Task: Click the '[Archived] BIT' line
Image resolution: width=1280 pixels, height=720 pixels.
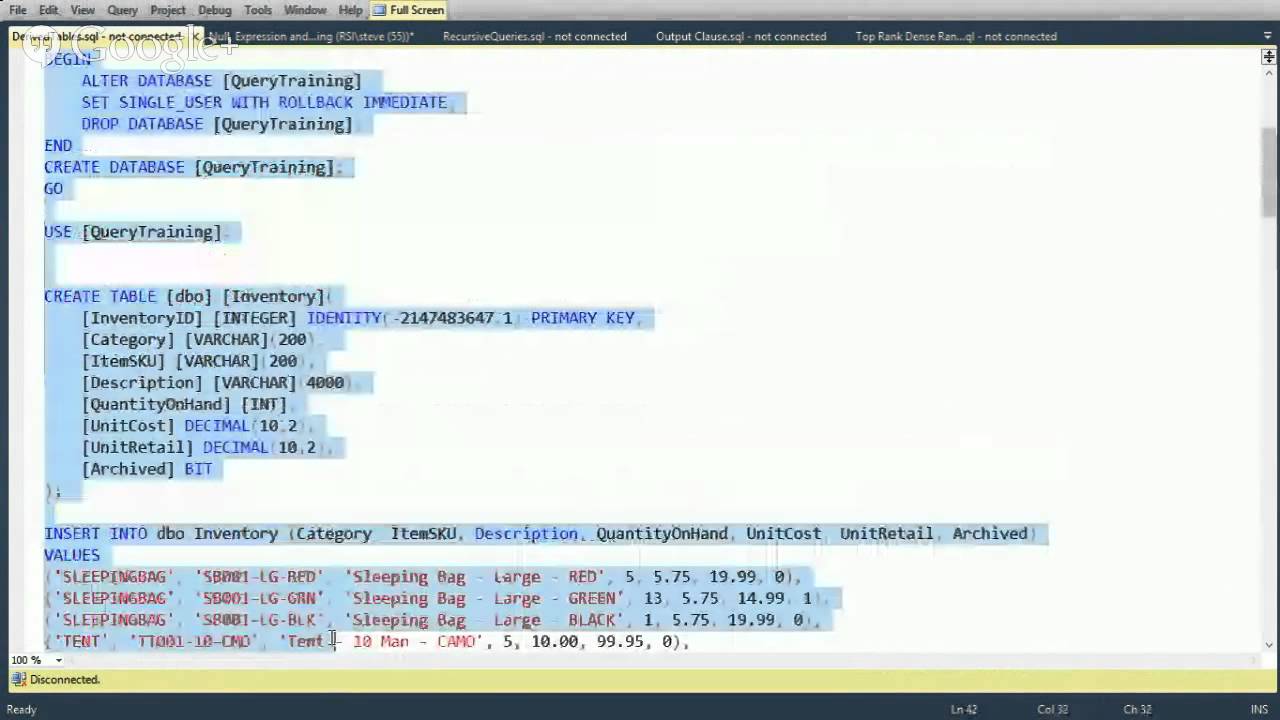Action: [x=147, y=469]
